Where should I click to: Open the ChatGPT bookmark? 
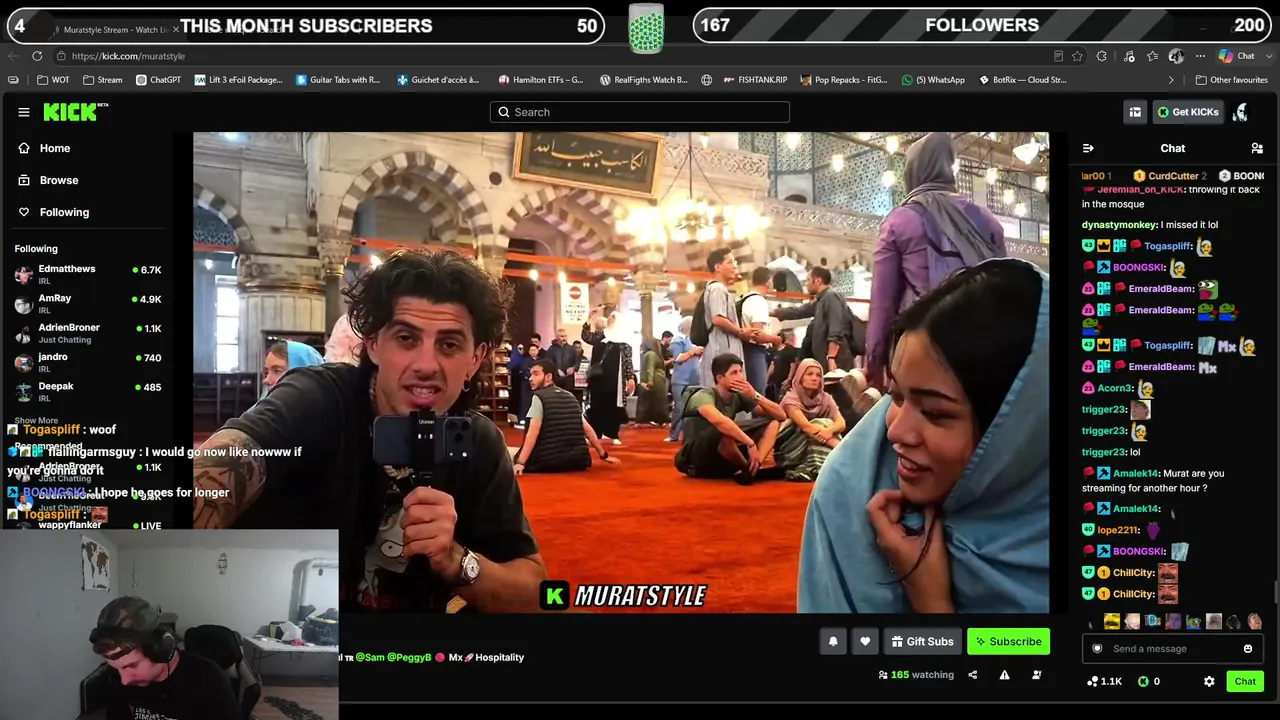coord(158,80)
